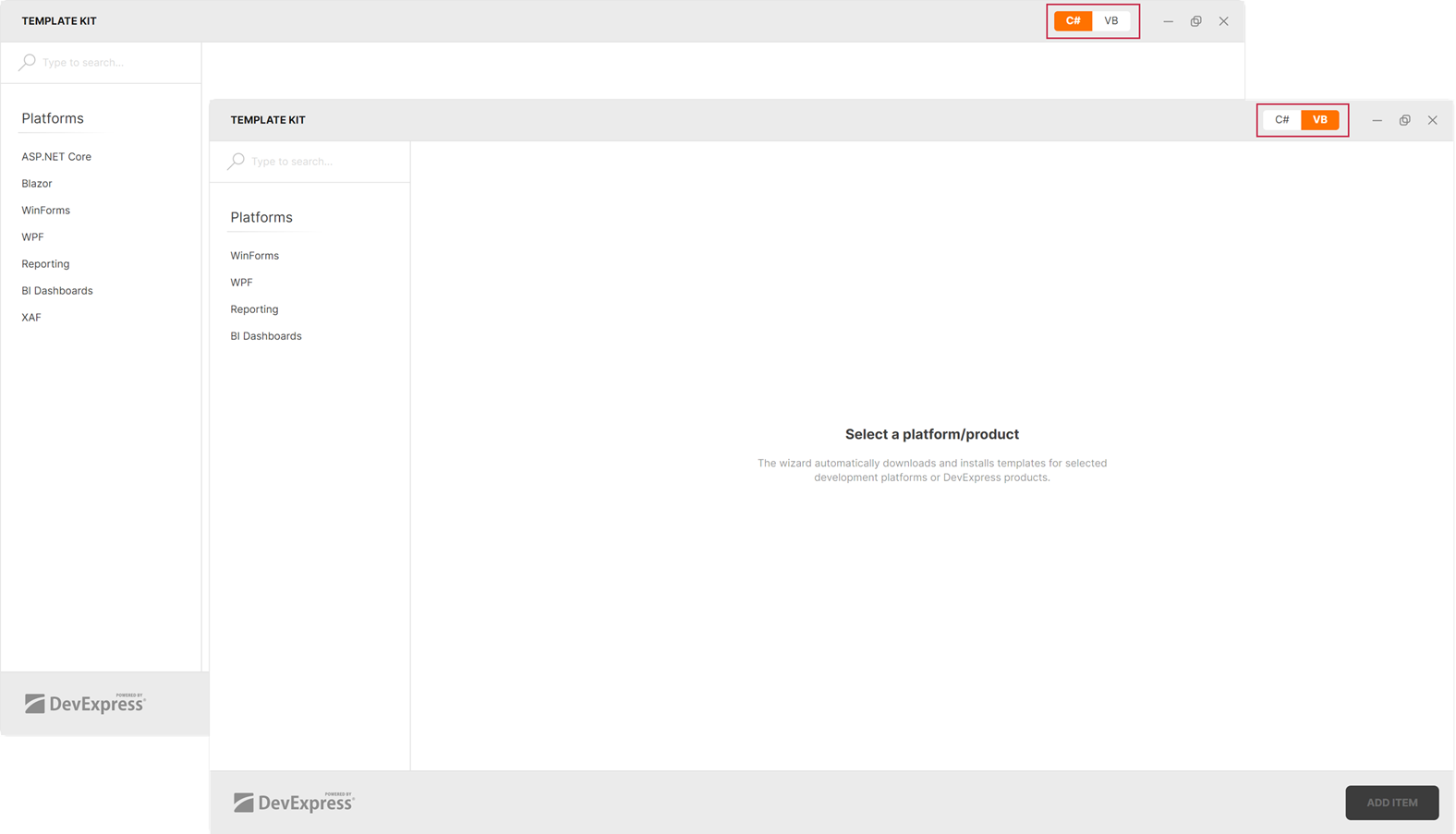The height and width of the screenshot is (834, 1456).
Task: Minimize the front Template Kit window
Action: click(1377, 120)
